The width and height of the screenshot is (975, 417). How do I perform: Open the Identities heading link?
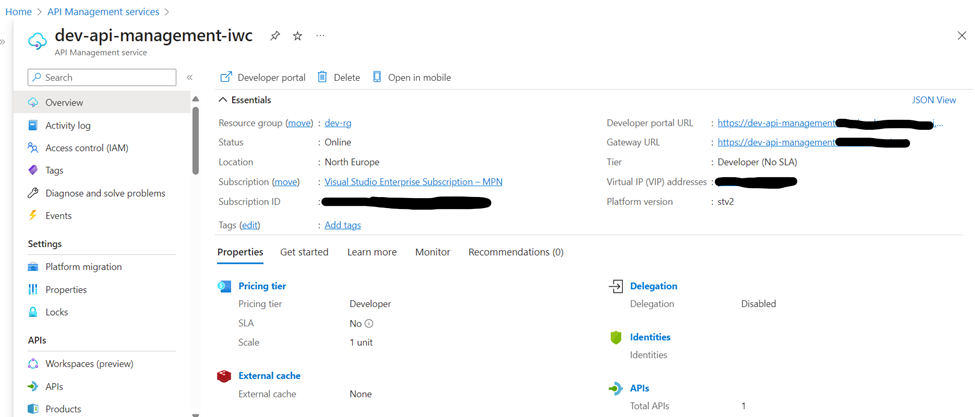[650, 337]
